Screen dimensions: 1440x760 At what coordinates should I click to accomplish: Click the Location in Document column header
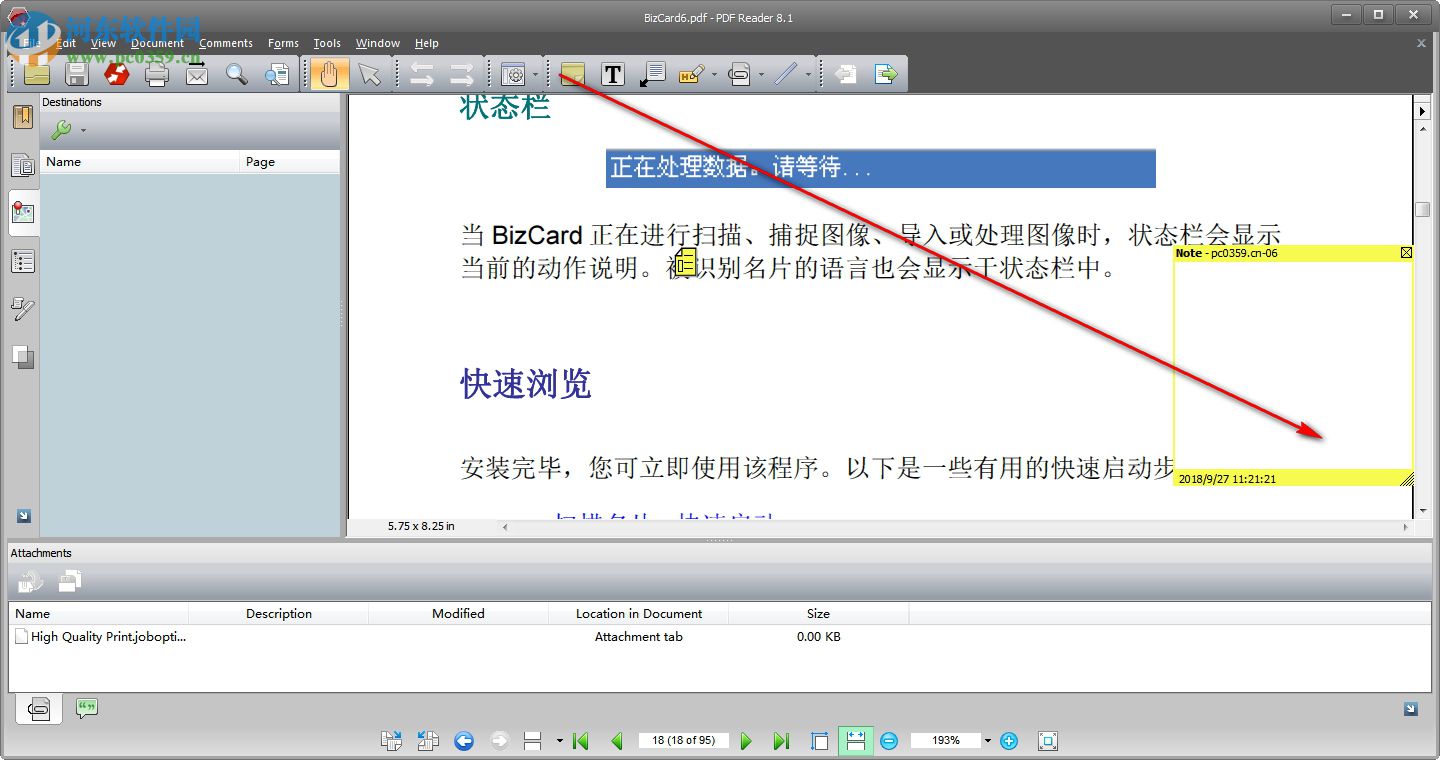coord(639,614)
